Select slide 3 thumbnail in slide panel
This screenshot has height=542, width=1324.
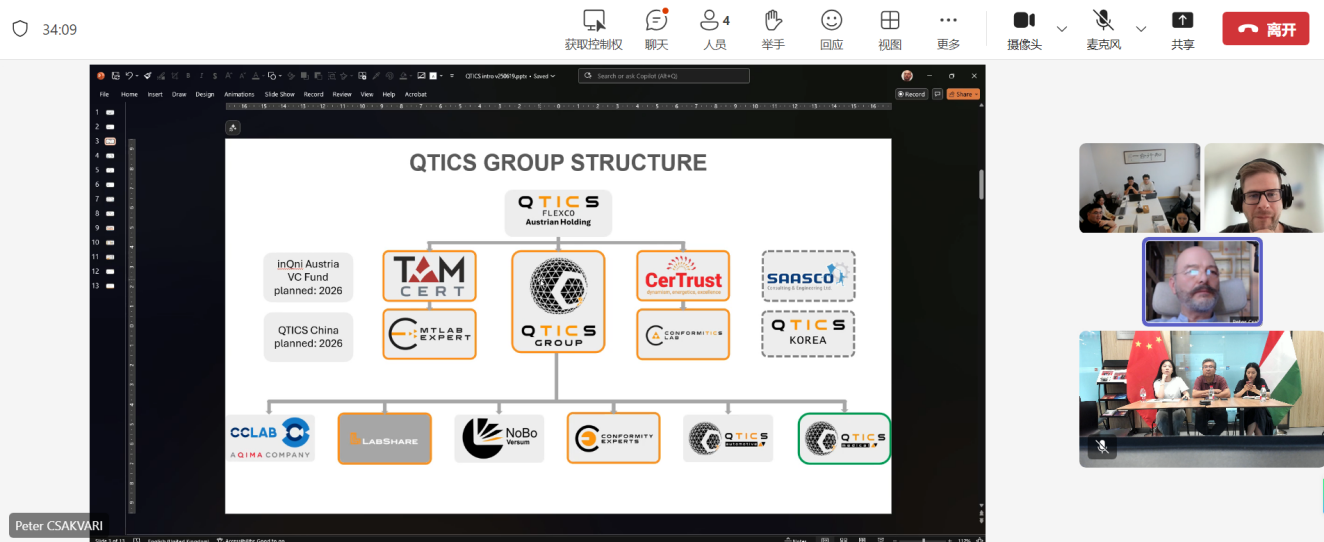pos(110,141)
